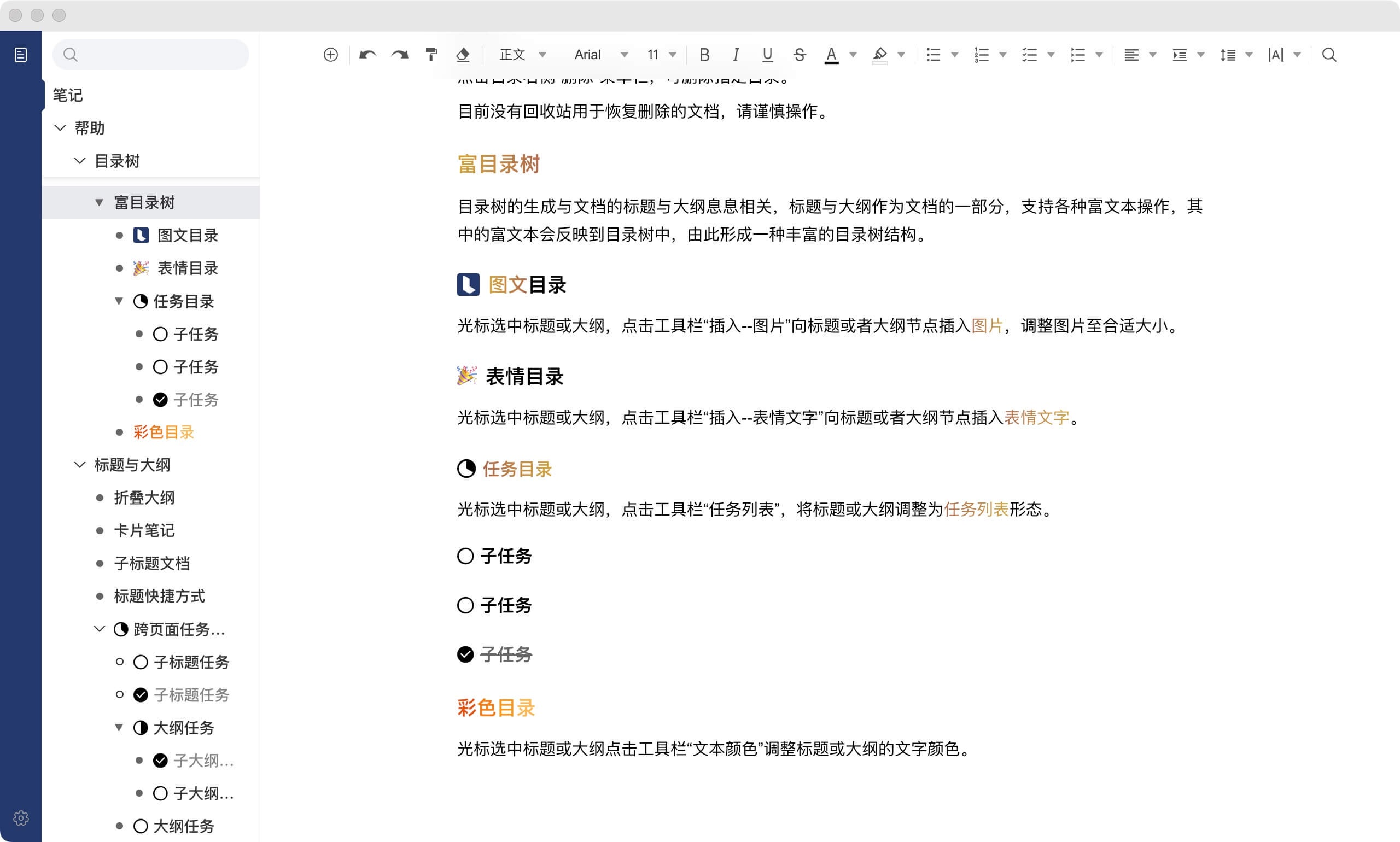1400x842 pixels.
Task: Open orange 彩色目录 in sidebar tree
Action: point(164,432)
